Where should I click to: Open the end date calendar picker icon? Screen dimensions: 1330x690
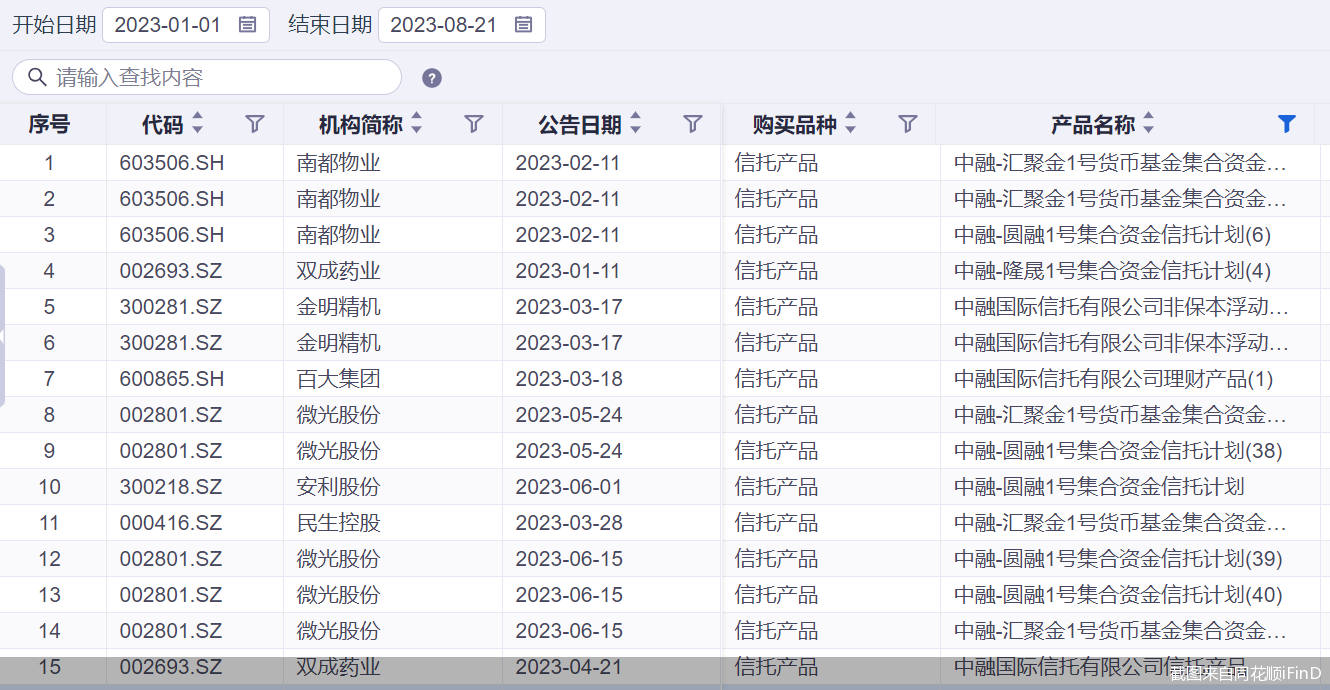[523, 25]
